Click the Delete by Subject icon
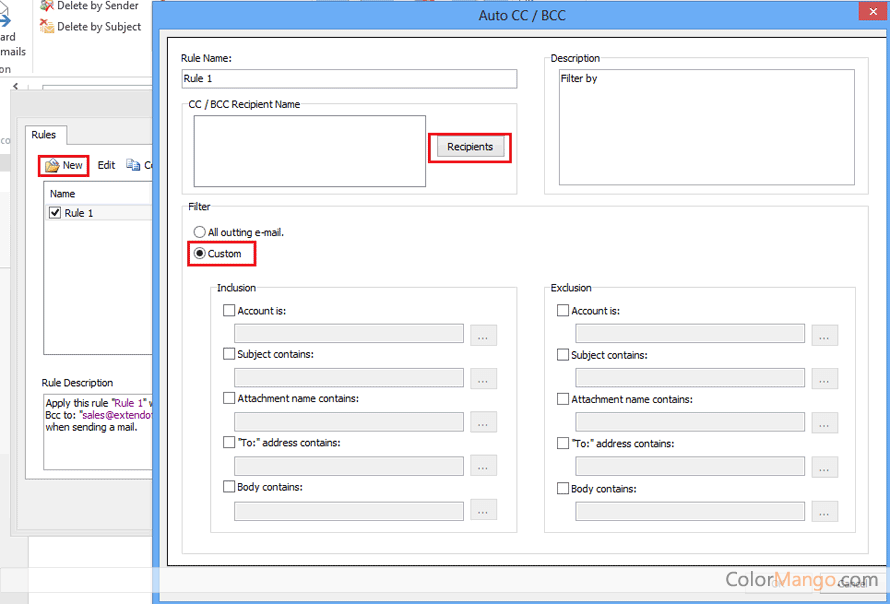Viewport: 890px width, 604px height. click(x=46, y=27)
